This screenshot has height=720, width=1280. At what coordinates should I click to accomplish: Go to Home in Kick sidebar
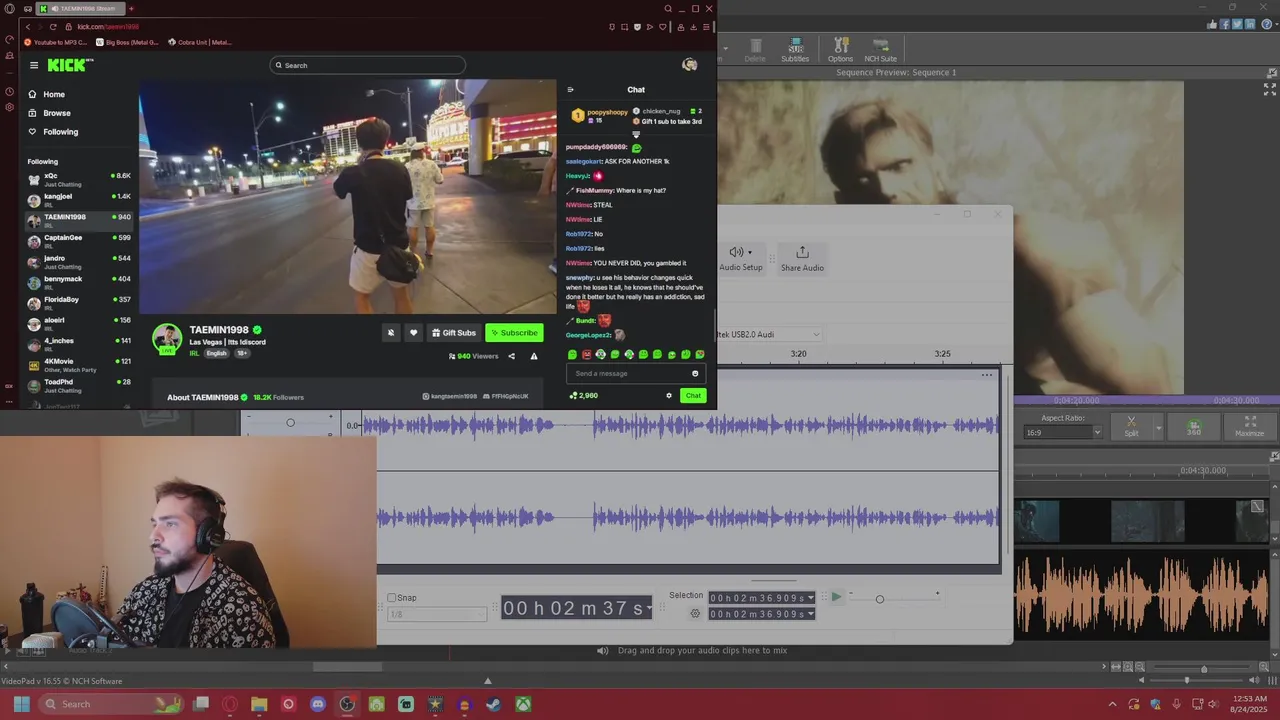coord(47,94)
